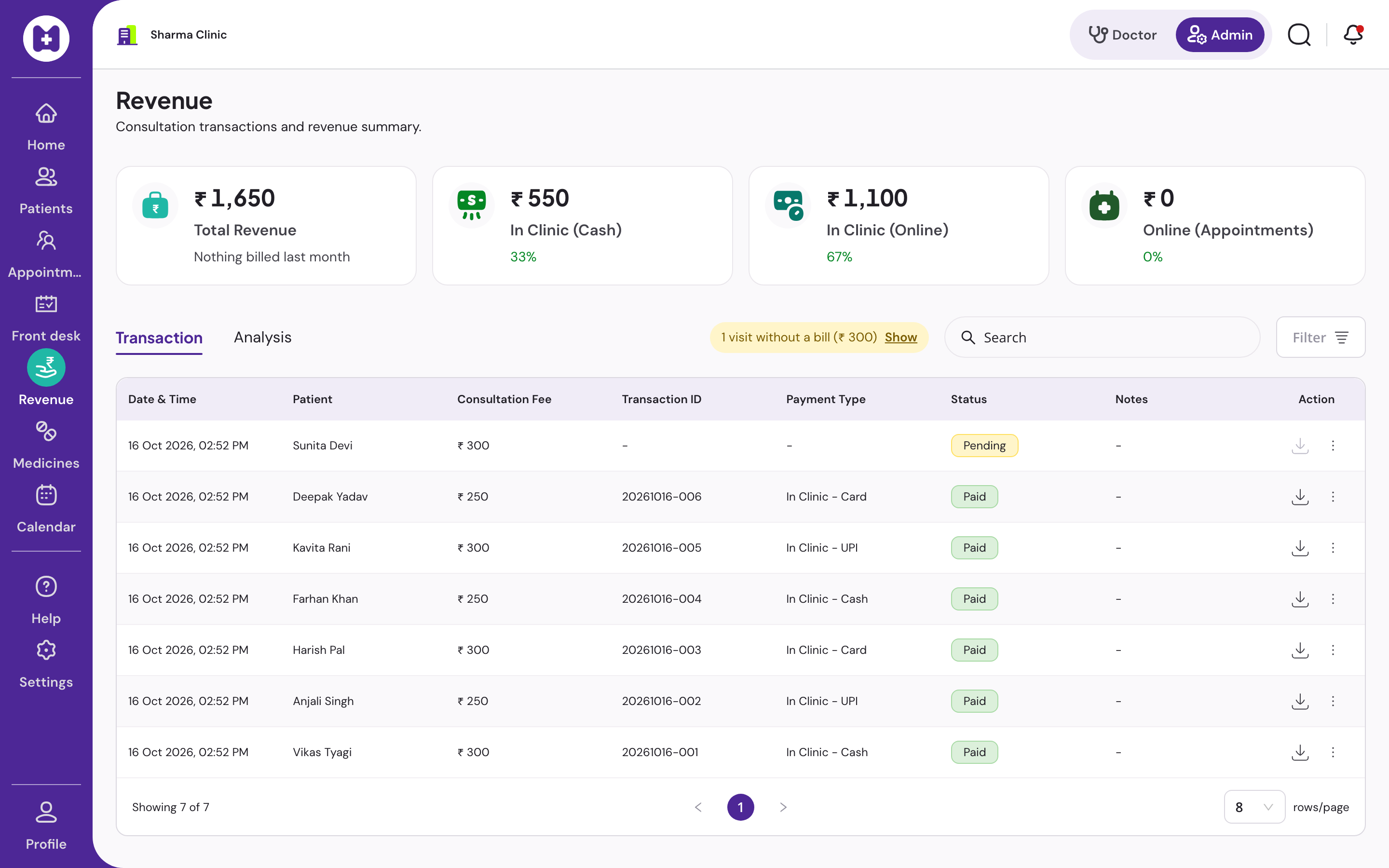Go to the next page arrow
The height and width of the screenshot is (868, 1389).
(x=783, y=807)
